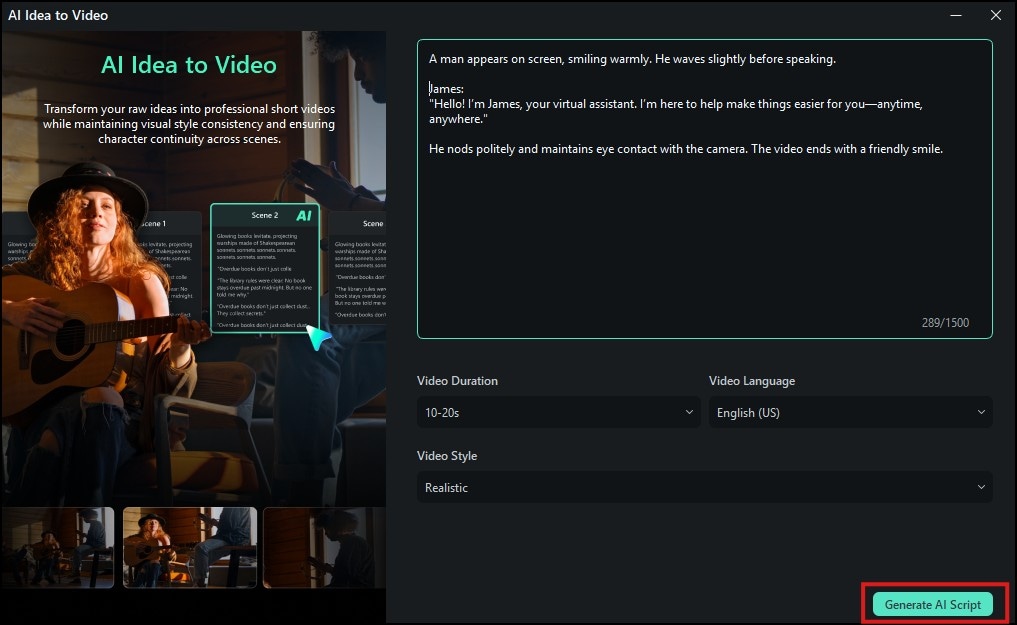1017x625 pixels.
Task: Select the middle guitar player preview thumbnail
Action: pyautogui.click(x=190, y=547)
